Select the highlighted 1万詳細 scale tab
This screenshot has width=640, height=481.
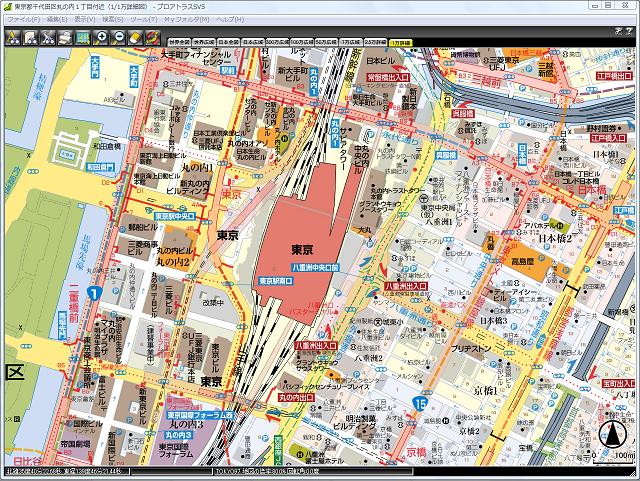[400, 42]
